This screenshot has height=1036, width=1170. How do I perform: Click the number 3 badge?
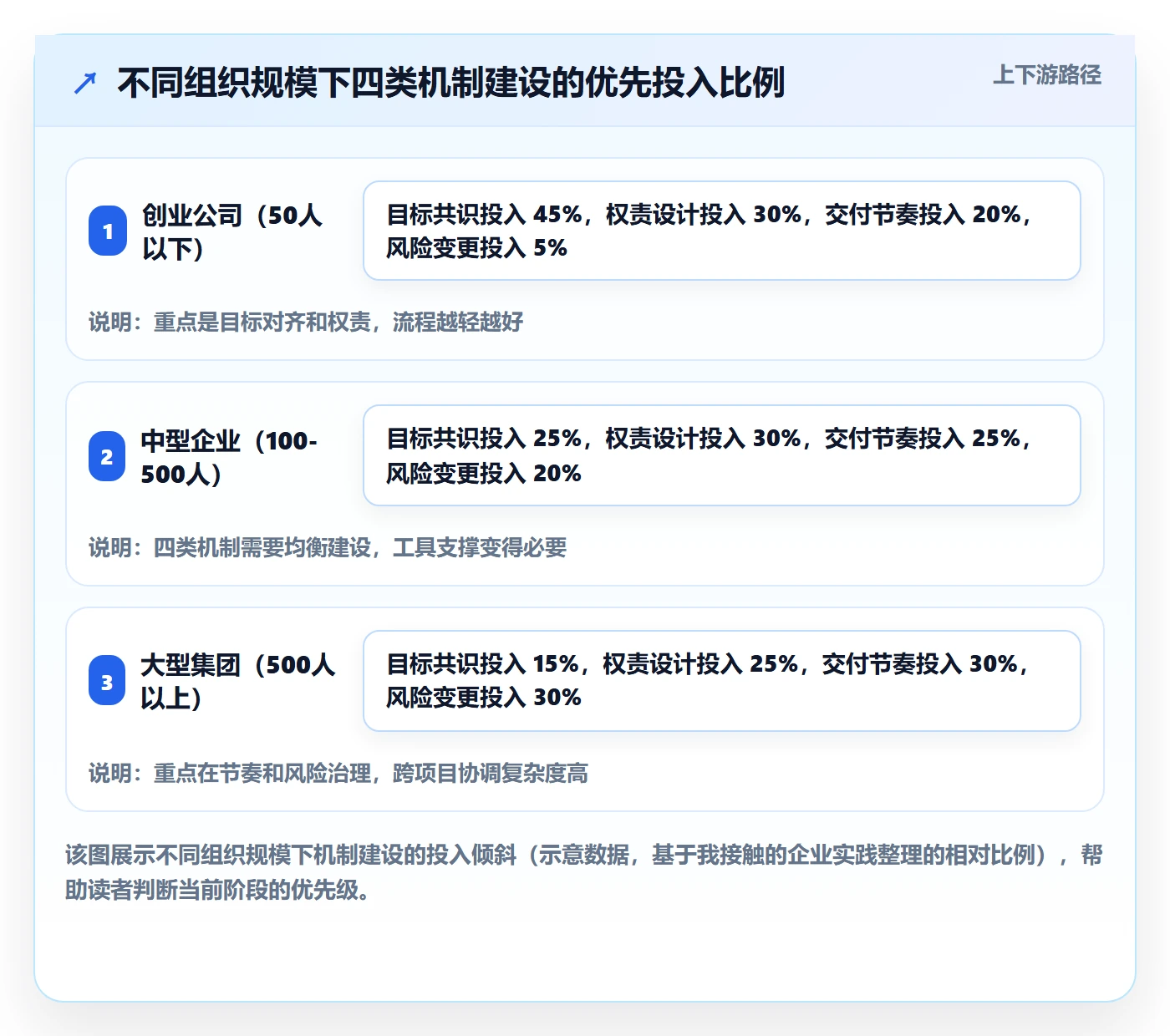108,681
